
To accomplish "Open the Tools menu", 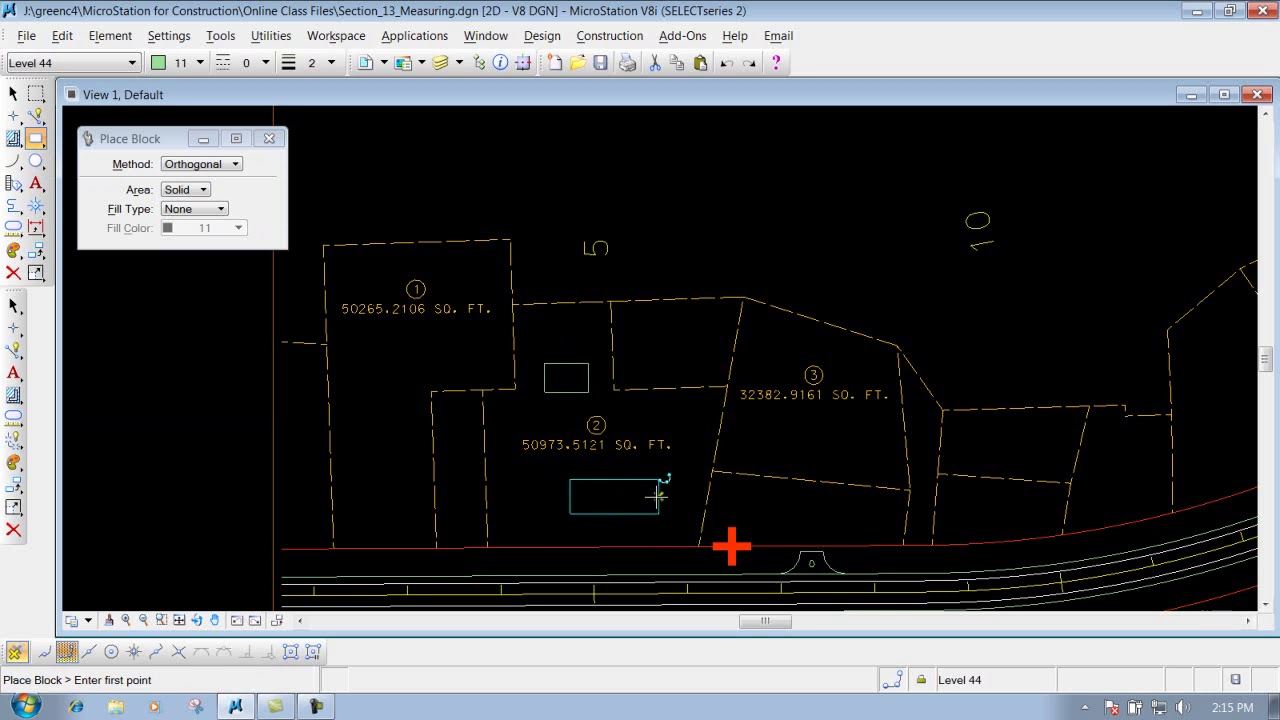I will 221,36.
